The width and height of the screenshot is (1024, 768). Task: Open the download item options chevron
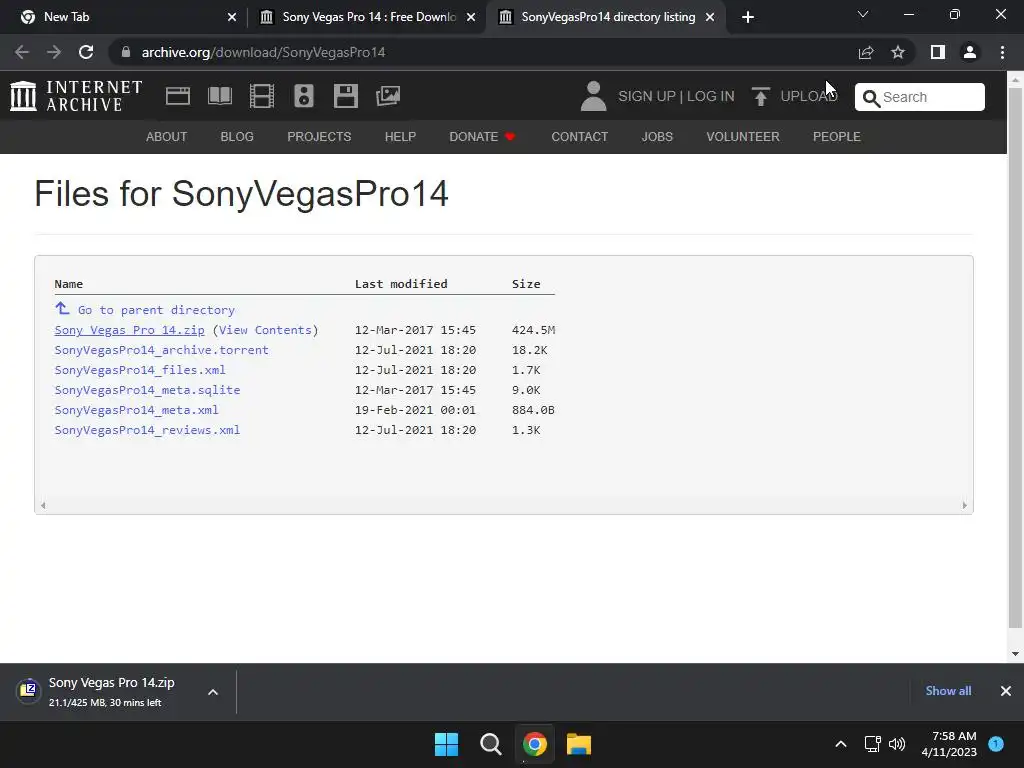pos(213,692)
